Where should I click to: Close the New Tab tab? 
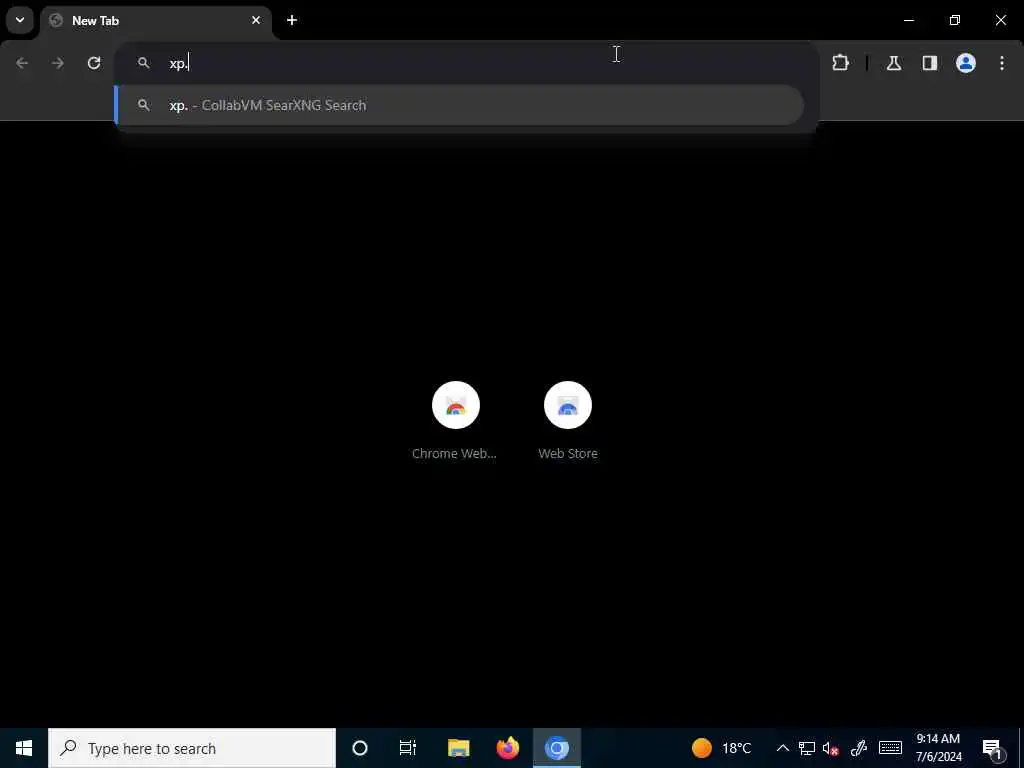point(256,20)
